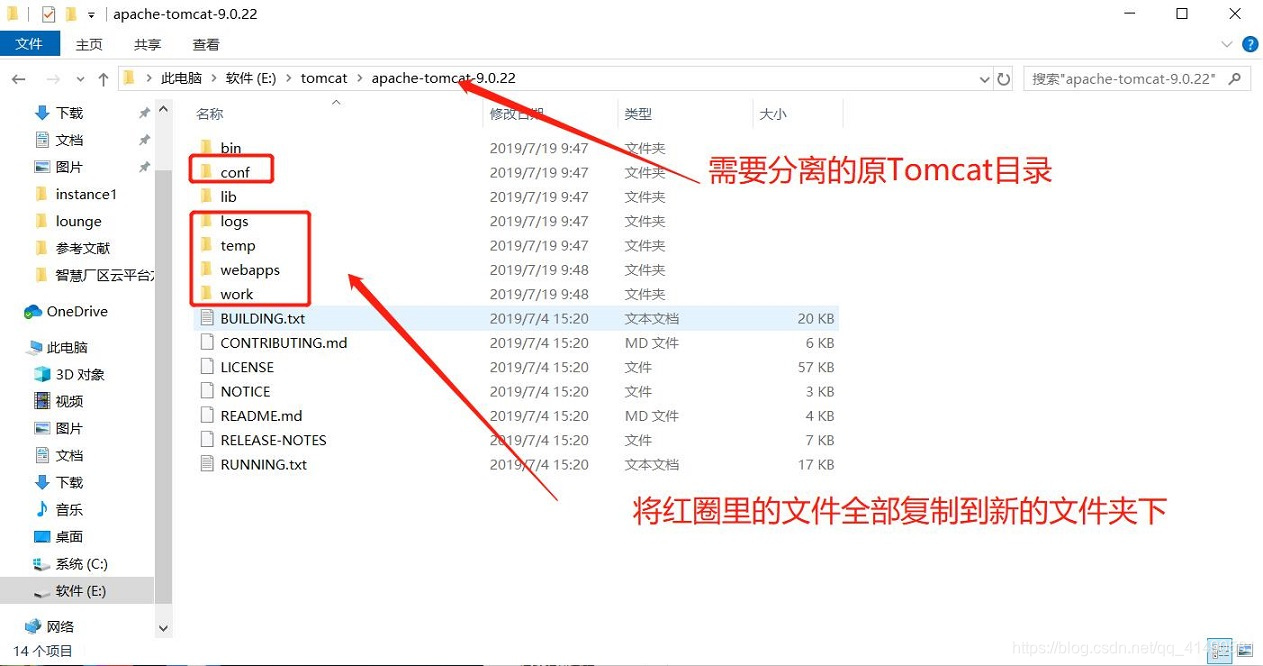Select the RUNNING.txt file
This screenshot has width=1263, height=666.
pos(263,465)
